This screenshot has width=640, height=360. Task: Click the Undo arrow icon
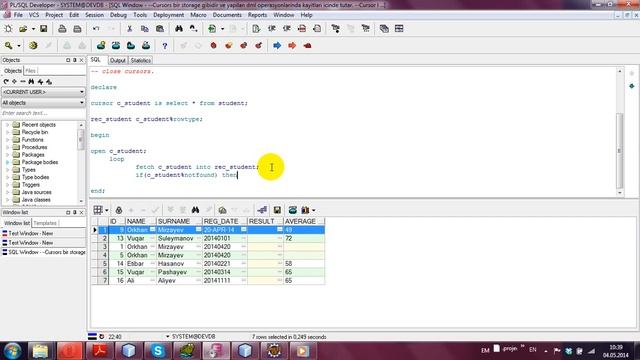point(96,29)
